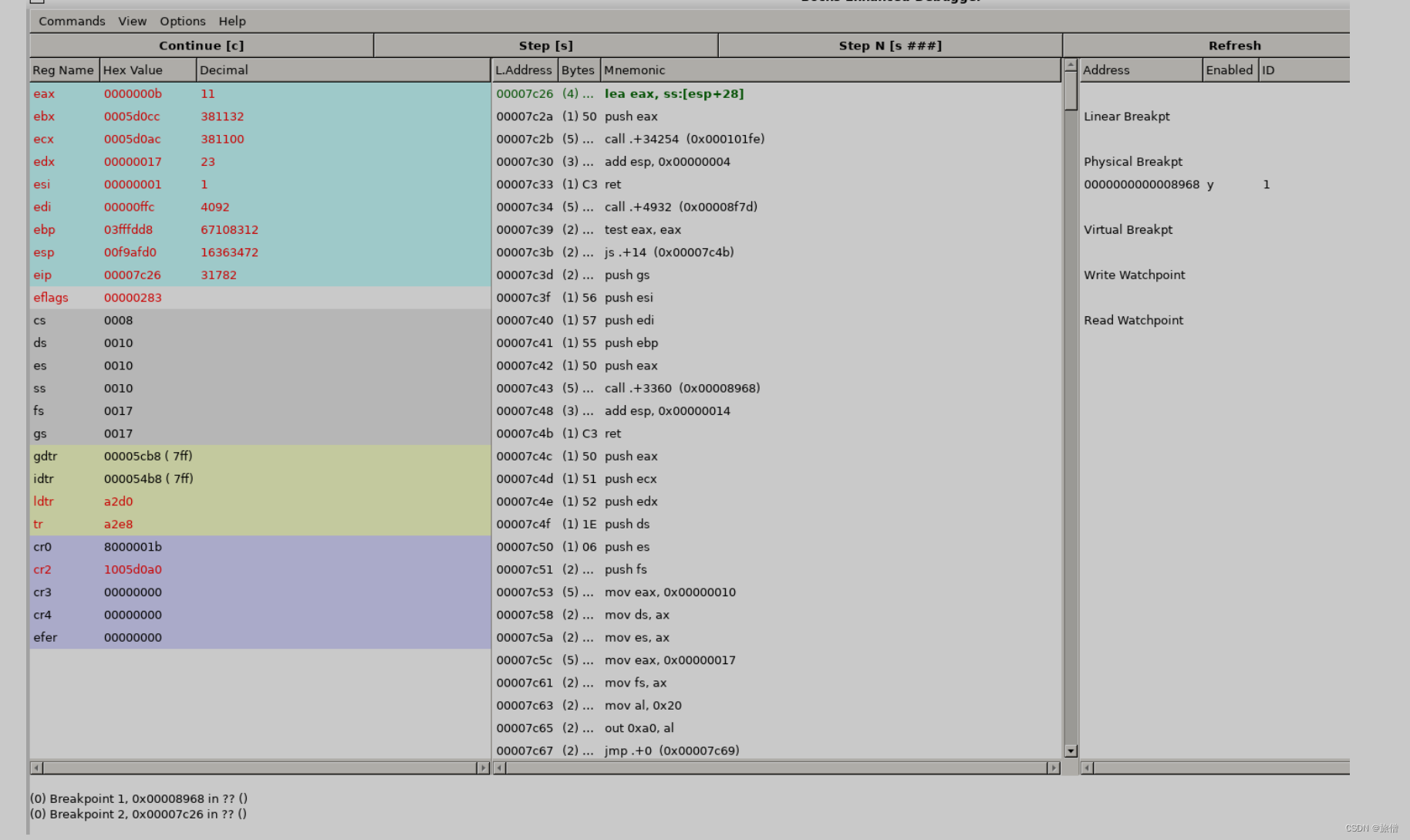The image size is (1410, 840).
Task: Click the Enabled column header in breakpoints
Action: [x=1230, y=70]
